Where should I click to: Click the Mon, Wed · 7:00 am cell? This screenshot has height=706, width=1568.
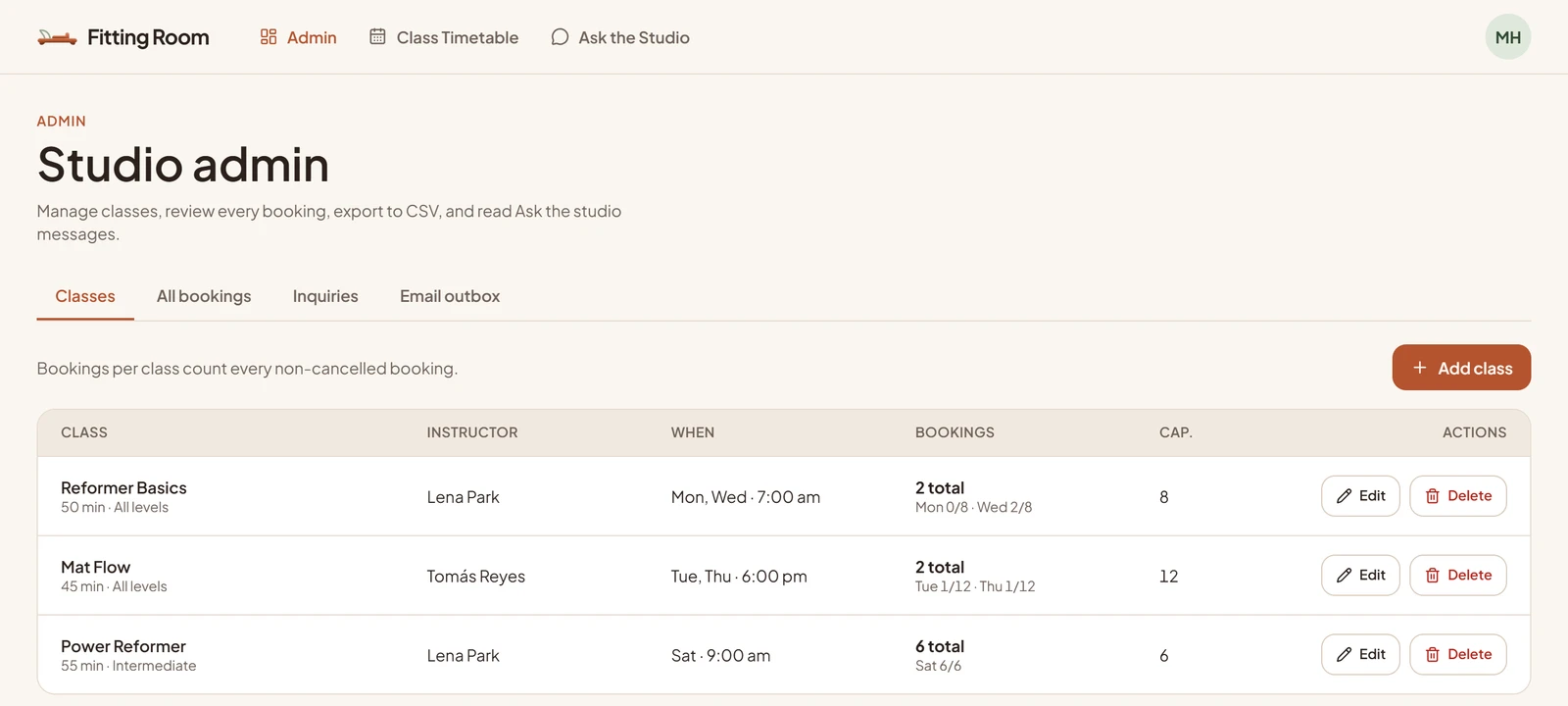tap(746, 497)
